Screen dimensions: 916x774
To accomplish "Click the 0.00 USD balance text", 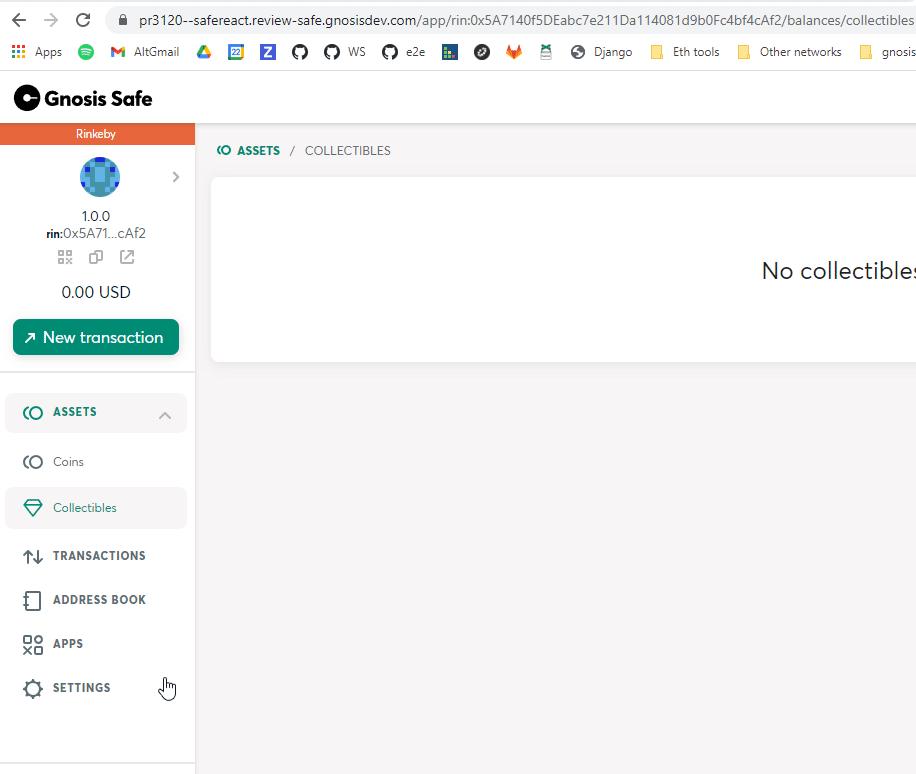I will click(96, 292).
